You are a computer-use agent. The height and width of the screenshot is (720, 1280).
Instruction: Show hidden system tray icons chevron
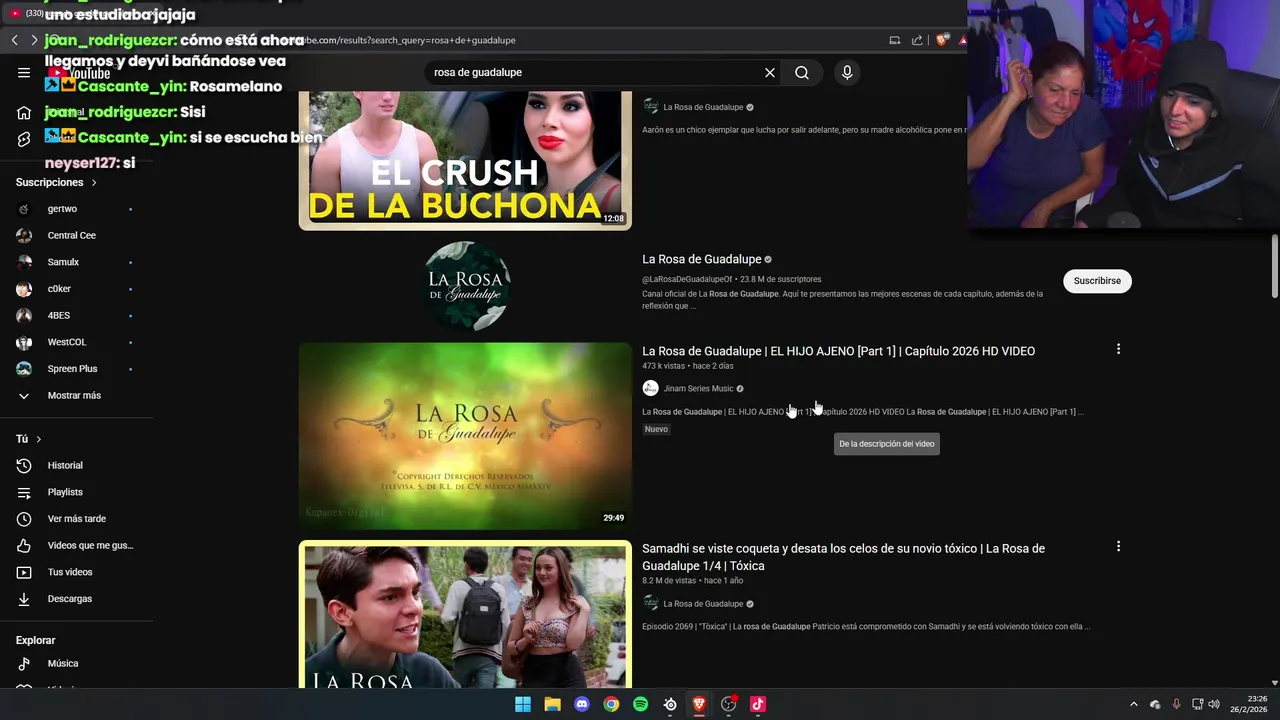[1133, 704]
